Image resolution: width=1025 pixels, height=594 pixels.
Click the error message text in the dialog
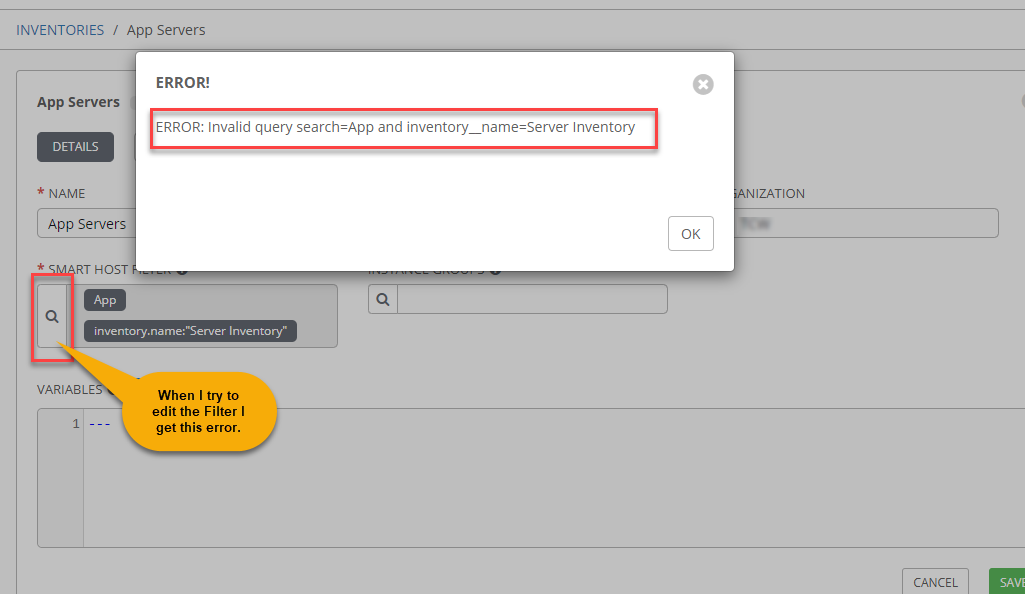tap(395, 127)
